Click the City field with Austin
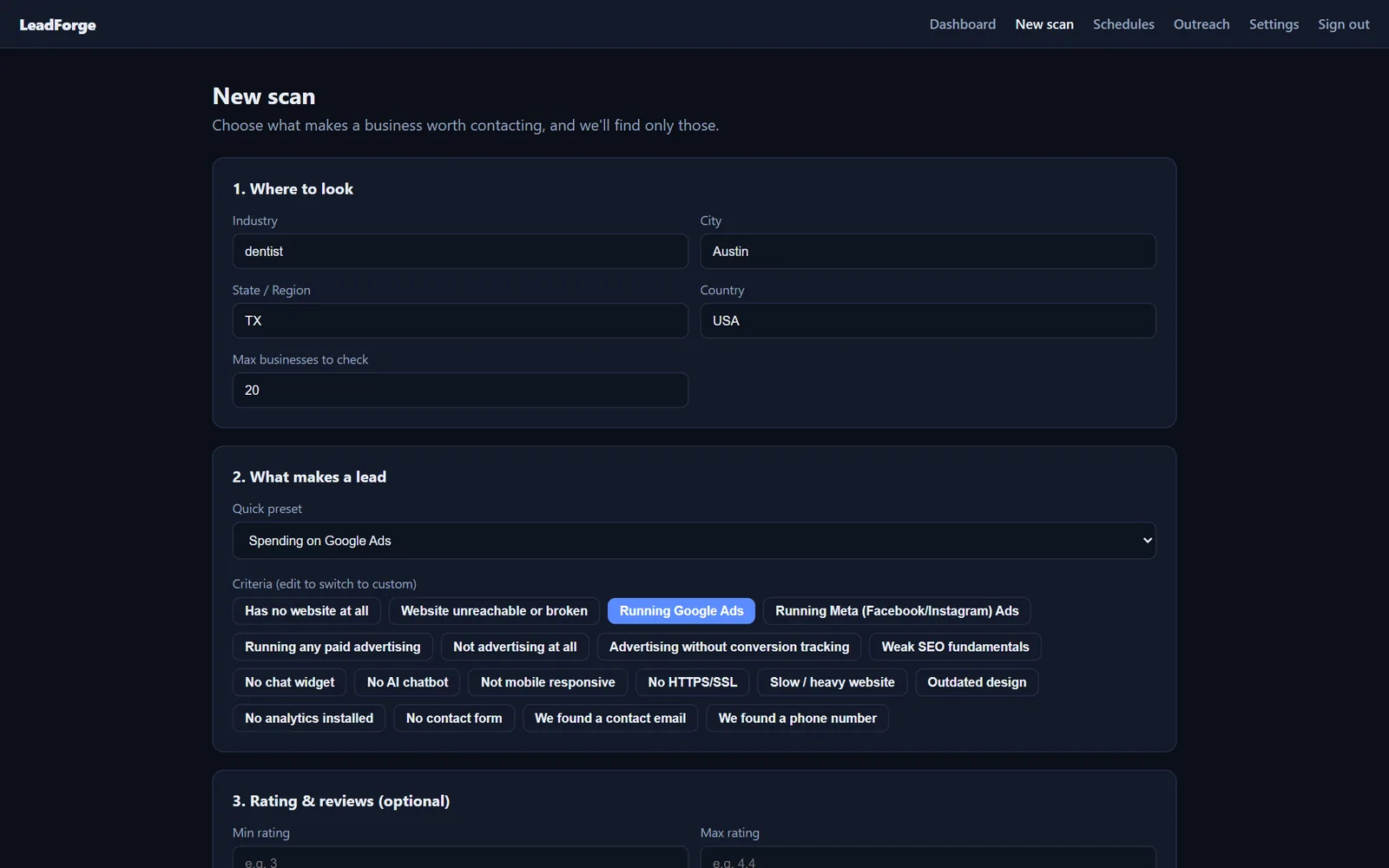The image size is (1389, 868). (927, 251)
